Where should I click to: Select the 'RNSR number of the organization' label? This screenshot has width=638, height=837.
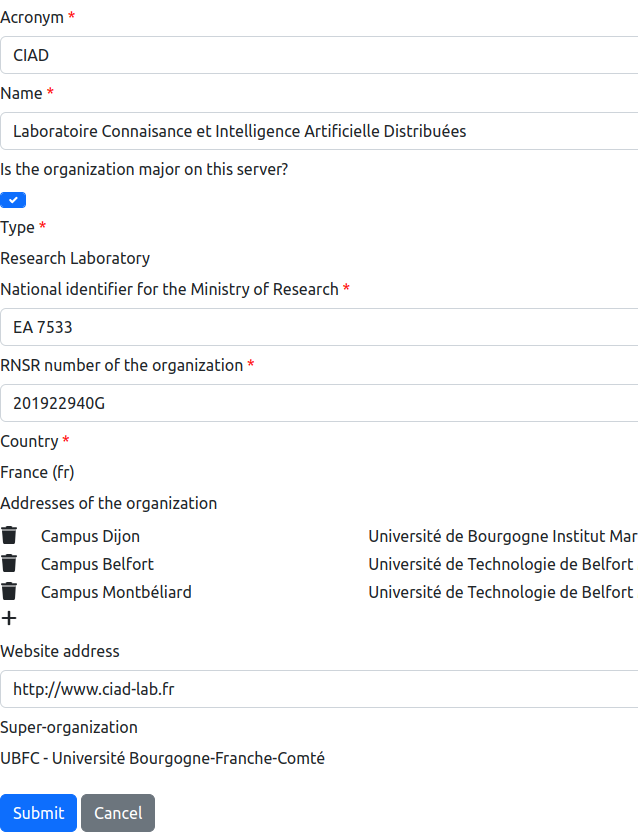[x=122, y=365]
